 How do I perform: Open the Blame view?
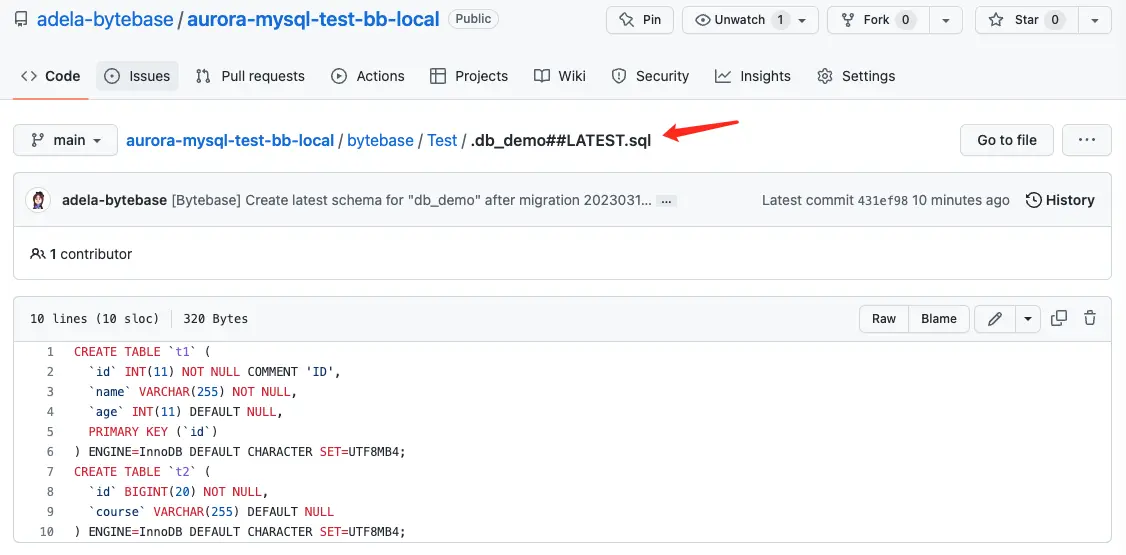point(939,319)
